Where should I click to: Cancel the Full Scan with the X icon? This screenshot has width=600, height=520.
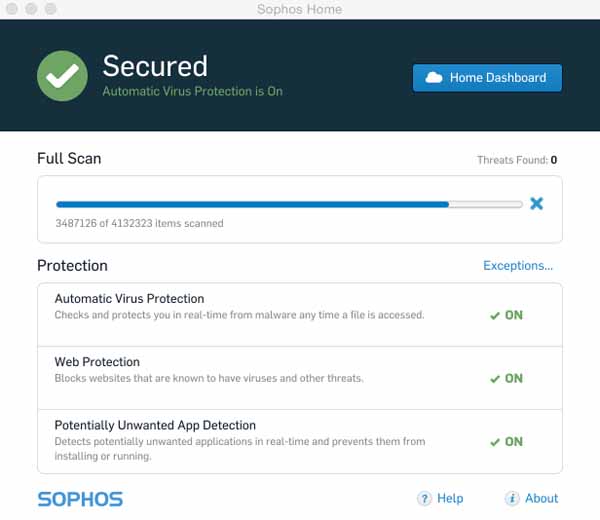click(536, 204)
